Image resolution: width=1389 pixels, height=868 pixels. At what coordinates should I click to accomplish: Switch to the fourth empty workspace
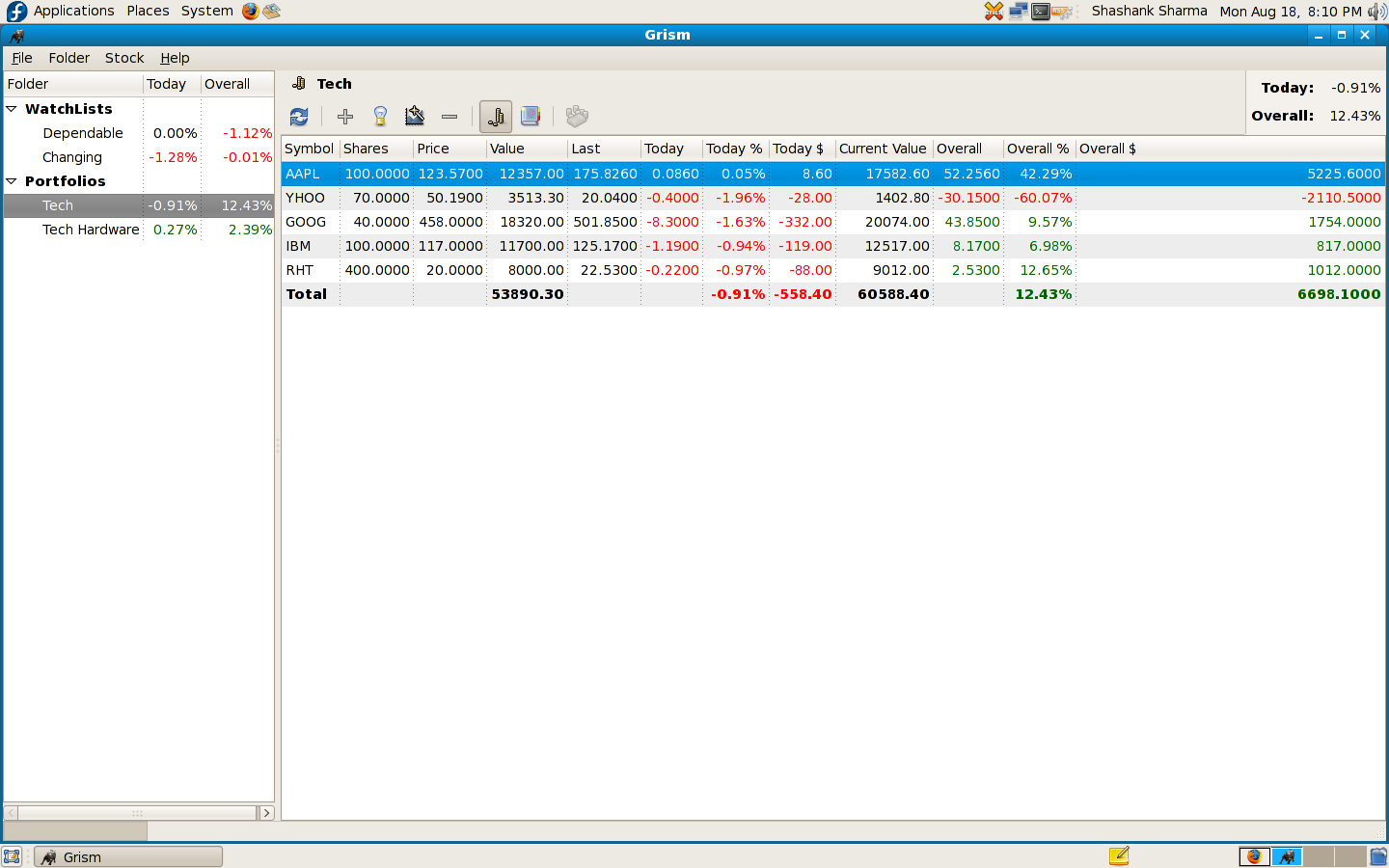(x=1350, y=856)
